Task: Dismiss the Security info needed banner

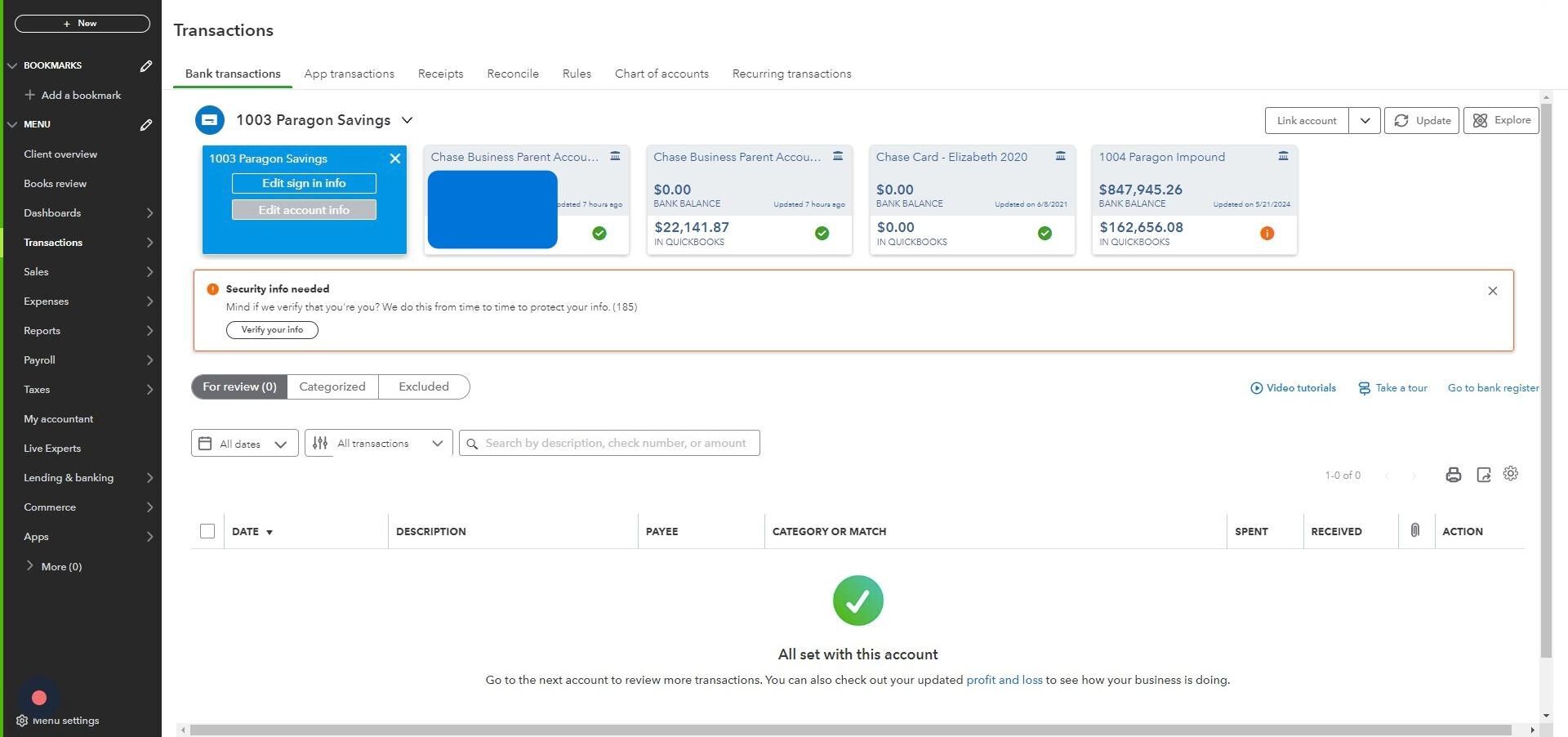Action: click(1493, 291)
